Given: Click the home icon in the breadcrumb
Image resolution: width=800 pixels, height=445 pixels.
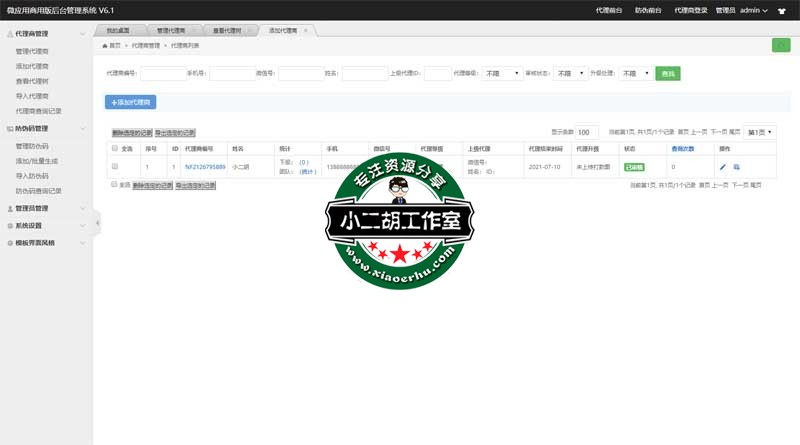Looking at the screenshot, I should pos(106,46).
